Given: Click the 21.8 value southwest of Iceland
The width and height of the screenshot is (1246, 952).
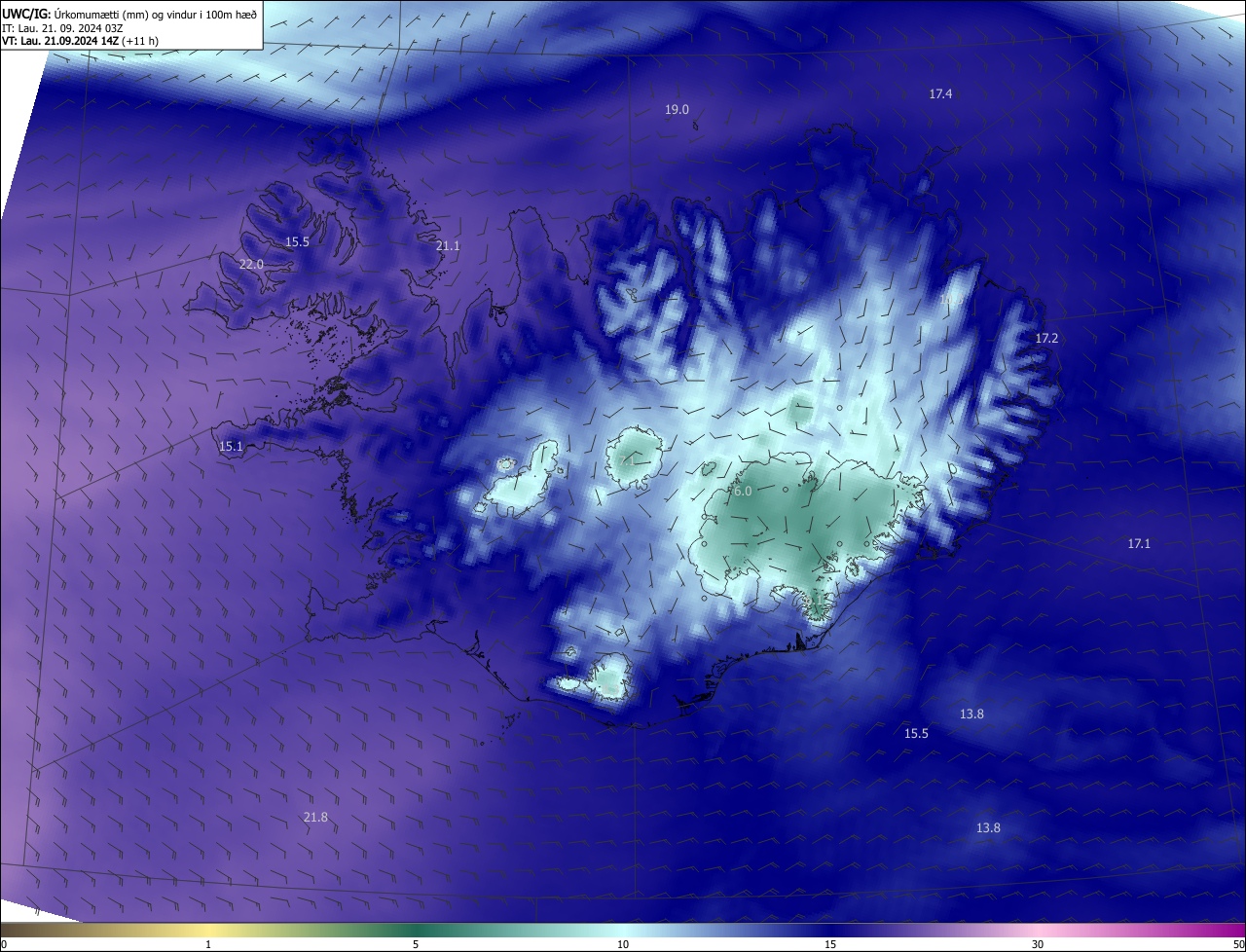Looking at the screenshot, I should point(315,818).
